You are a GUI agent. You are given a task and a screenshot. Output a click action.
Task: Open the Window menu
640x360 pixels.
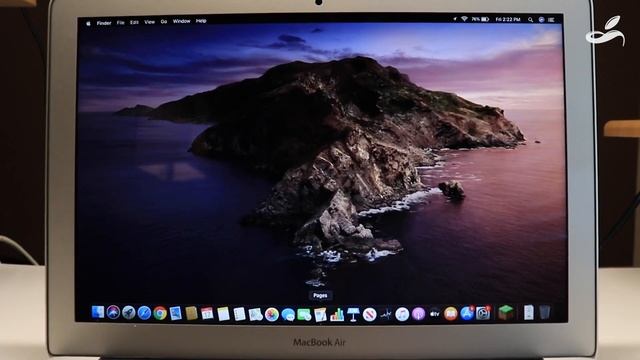pos(181,21)
